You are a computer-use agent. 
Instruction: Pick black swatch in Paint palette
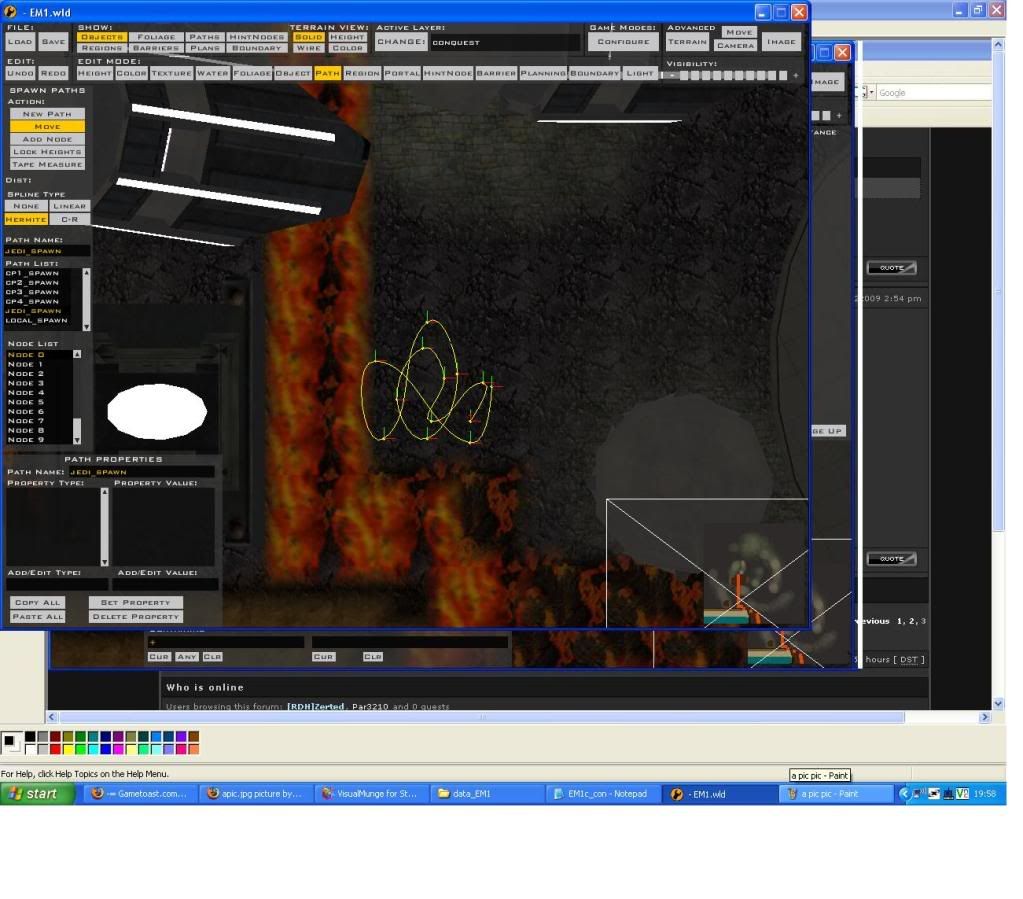point(30,737)
